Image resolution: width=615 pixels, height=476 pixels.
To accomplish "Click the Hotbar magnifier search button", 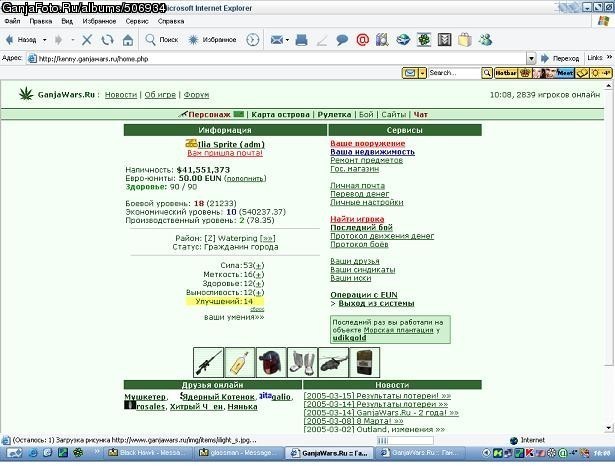I will (x=487, y=73).
